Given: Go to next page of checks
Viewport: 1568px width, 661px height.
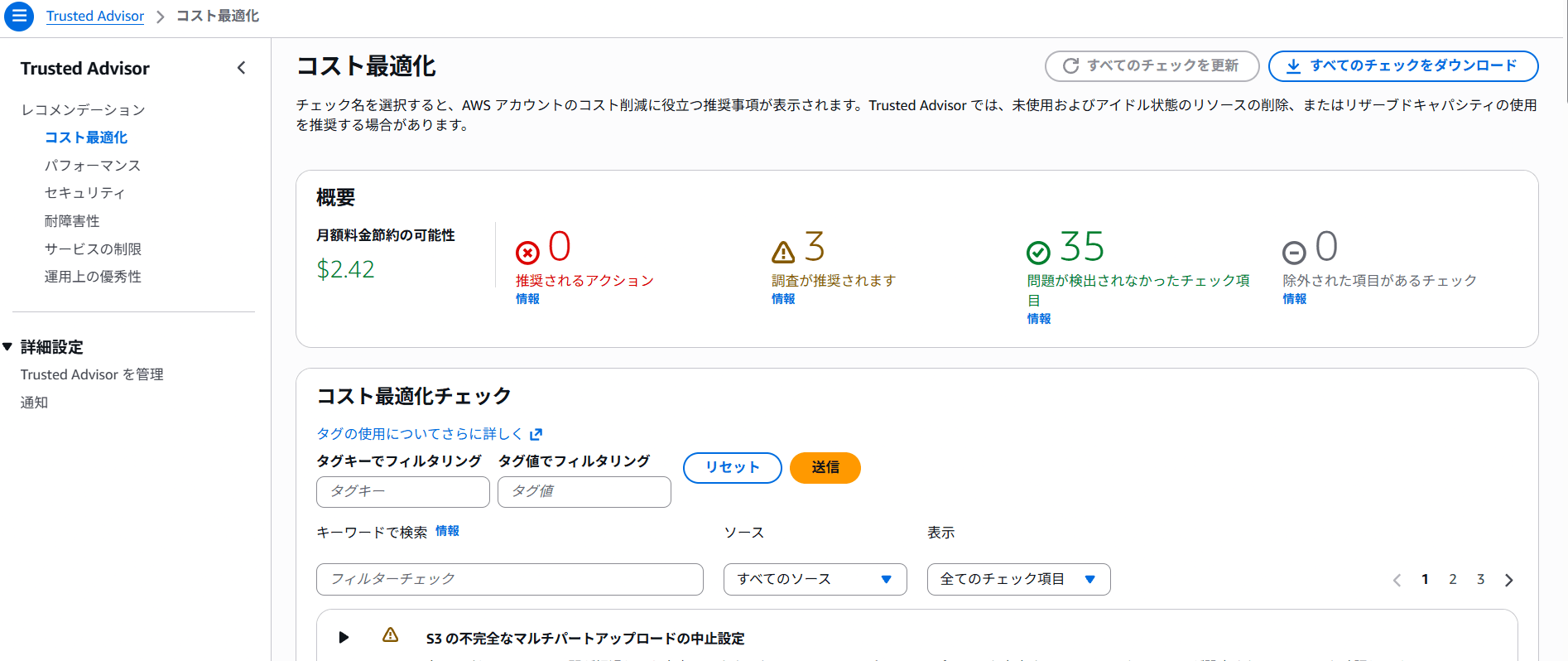Looking at the screenshot, I should (x=1509, y=580).
